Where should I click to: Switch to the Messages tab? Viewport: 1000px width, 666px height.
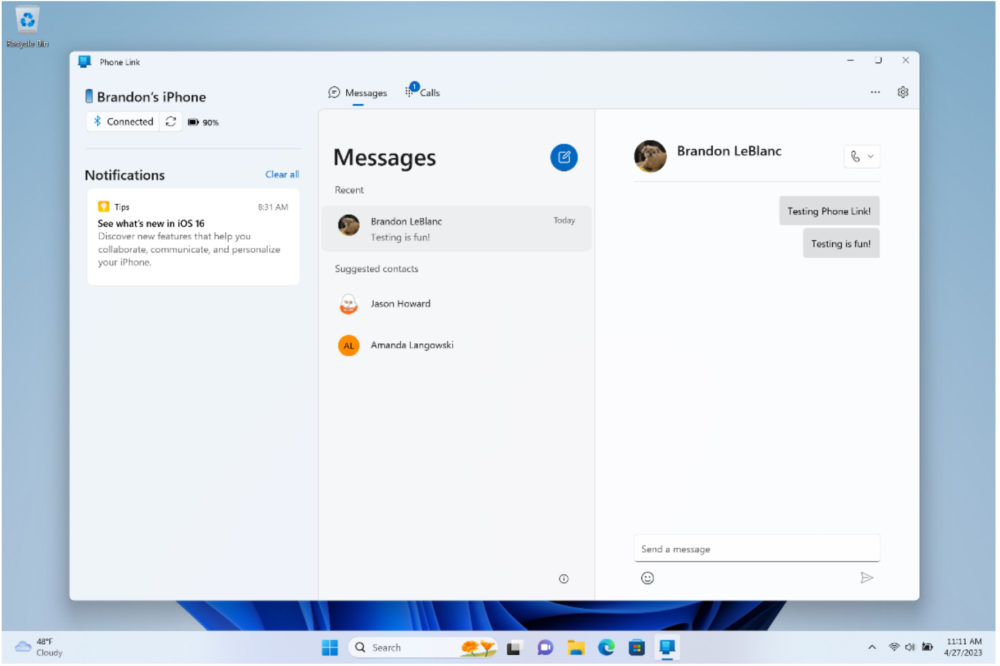point(358,93)
